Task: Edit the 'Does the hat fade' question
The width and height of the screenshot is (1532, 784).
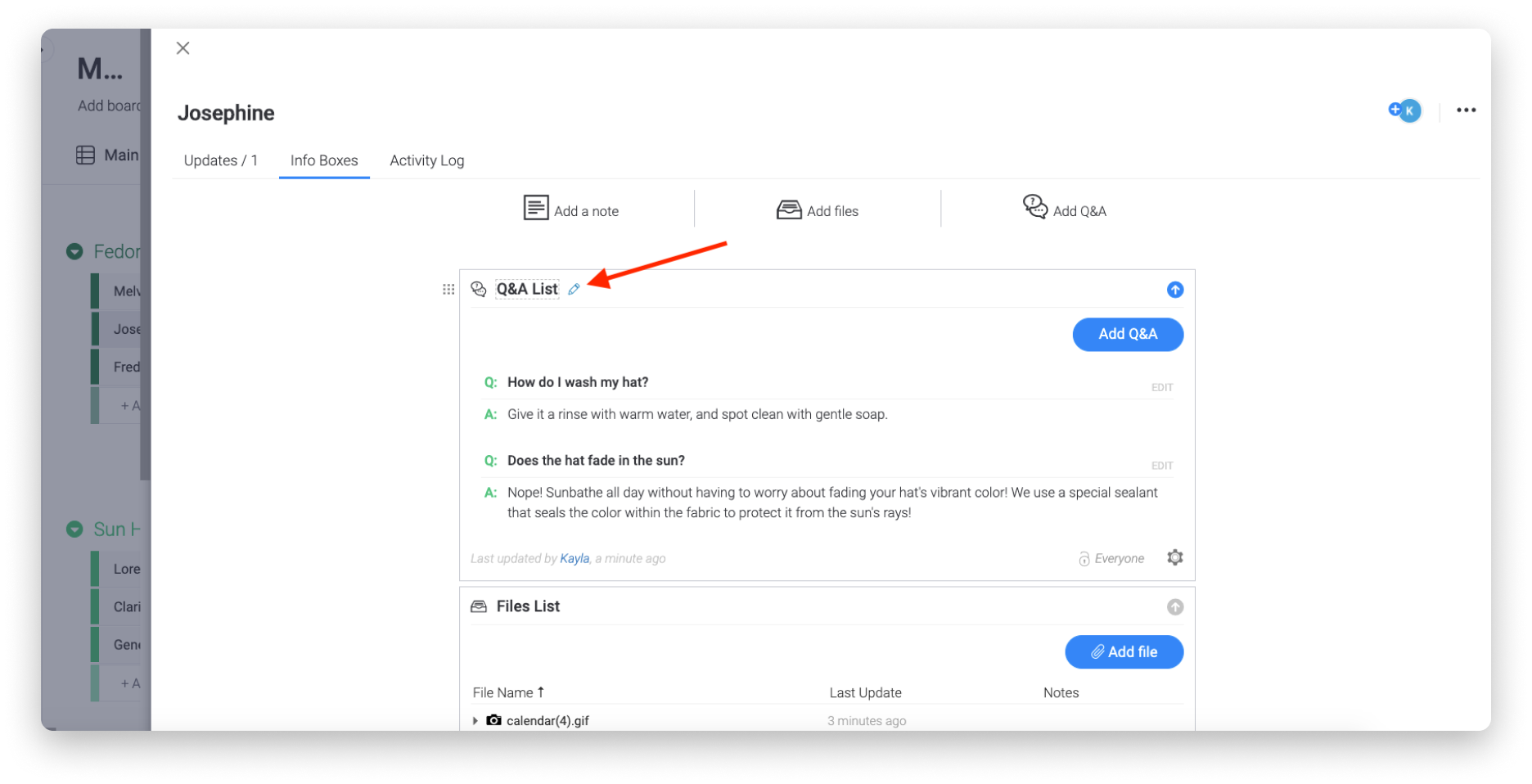Action: pyautogui.click(x=1161, y=466)
